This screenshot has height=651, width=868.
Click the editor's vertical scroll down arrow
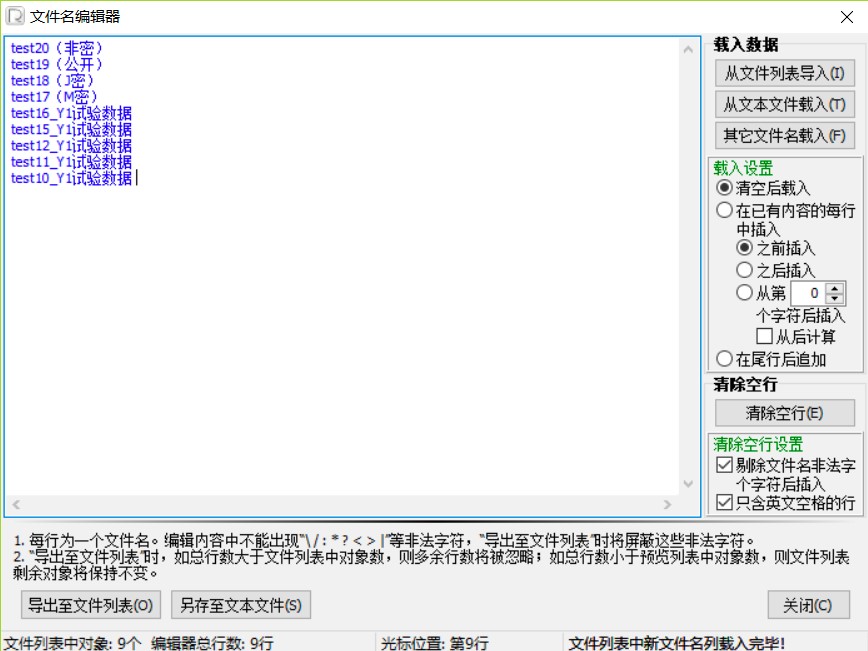pyautogui.click(x=688, y=484)
